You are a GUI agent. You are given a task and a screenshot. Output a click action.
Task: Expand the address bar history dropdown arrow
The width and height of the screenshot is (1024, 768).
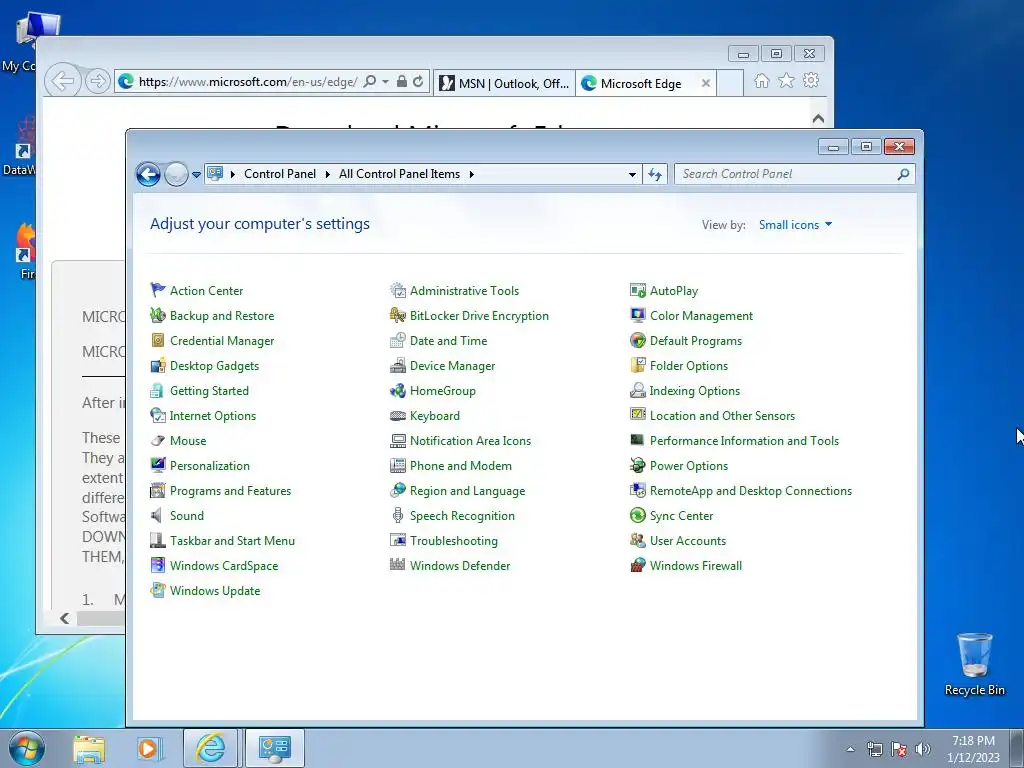[632, 174]
